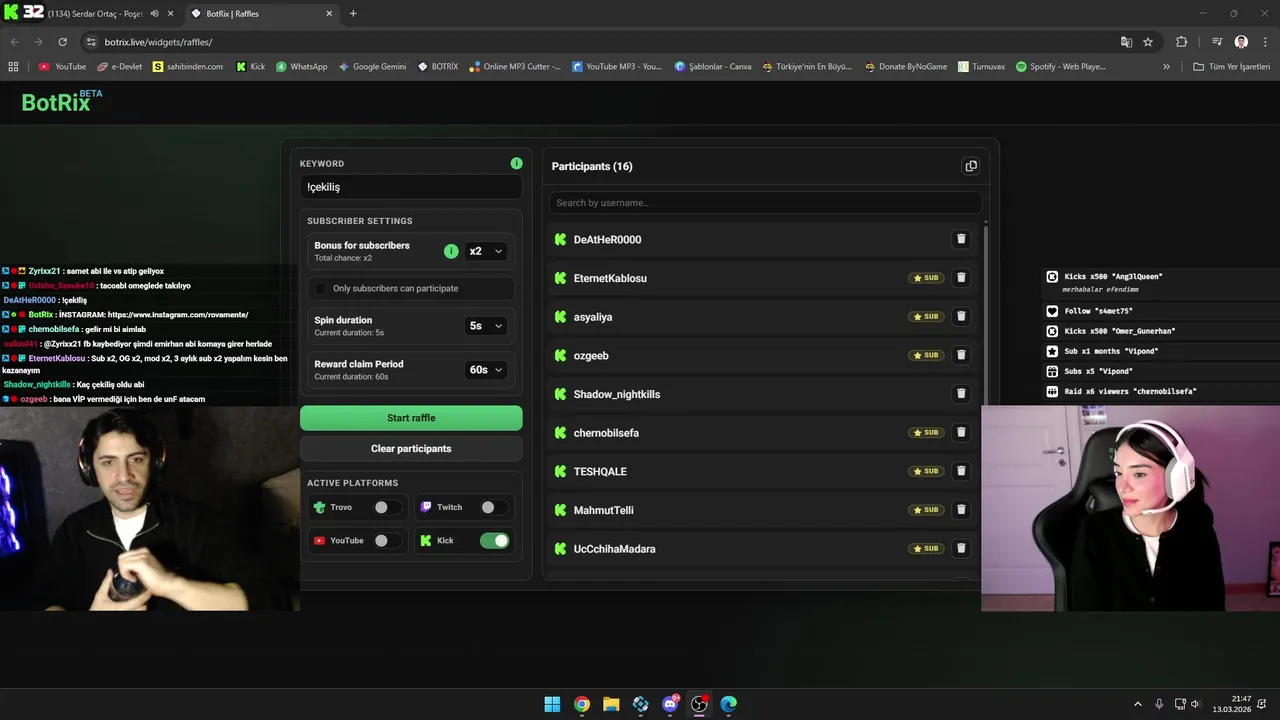Delete UcCchihaMadara participant
1280x720 pixels.
(961, 548)
